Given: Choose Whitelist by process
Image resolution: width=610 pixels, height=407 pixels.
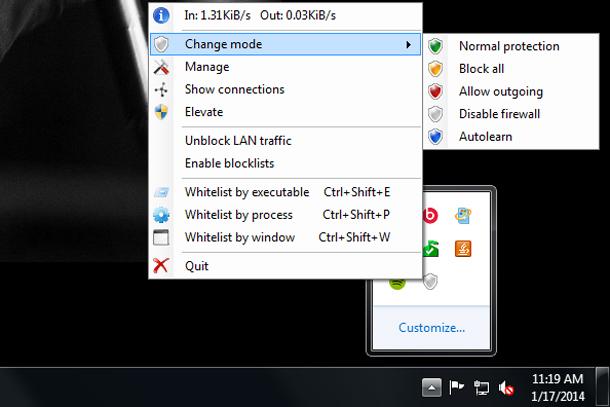Looking at the screenshot, I should tap(286, 215).
